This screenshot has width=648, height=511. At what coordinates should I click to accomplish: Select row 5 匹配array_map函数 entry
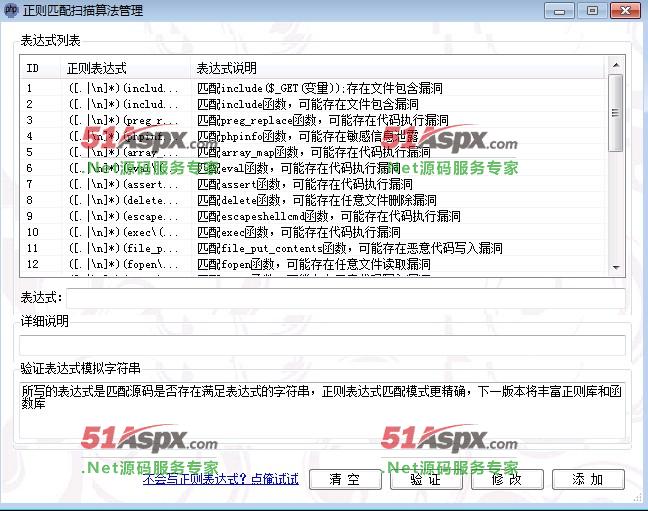(313, 152)
